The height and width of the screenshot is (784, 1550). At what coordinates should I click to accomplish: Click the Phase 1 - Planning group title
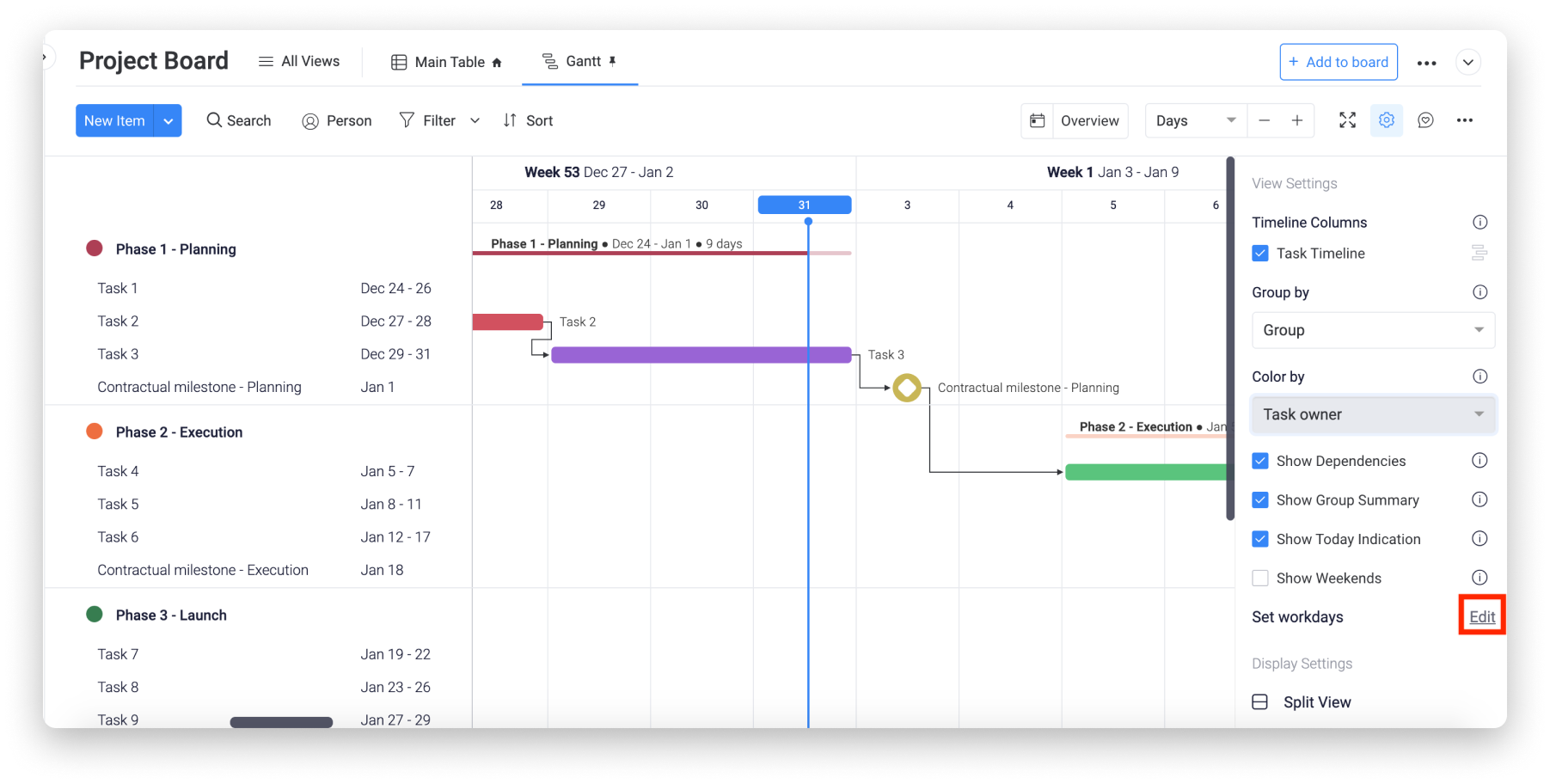176,249
